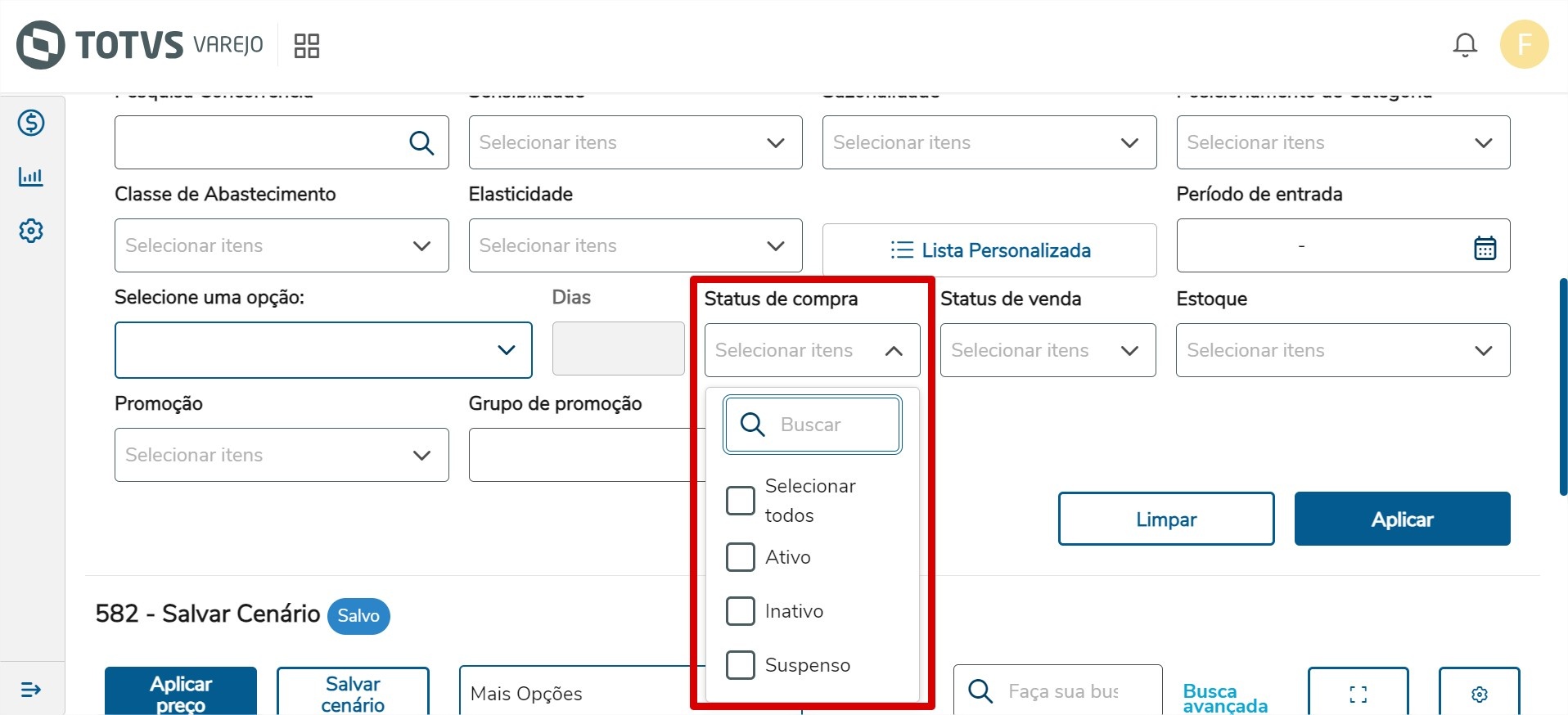Image resolution: width=1568 pixels, height=715 pixels.
Task: Check the Selecionar todos checkbox
Action: click(x=741, y=501)
